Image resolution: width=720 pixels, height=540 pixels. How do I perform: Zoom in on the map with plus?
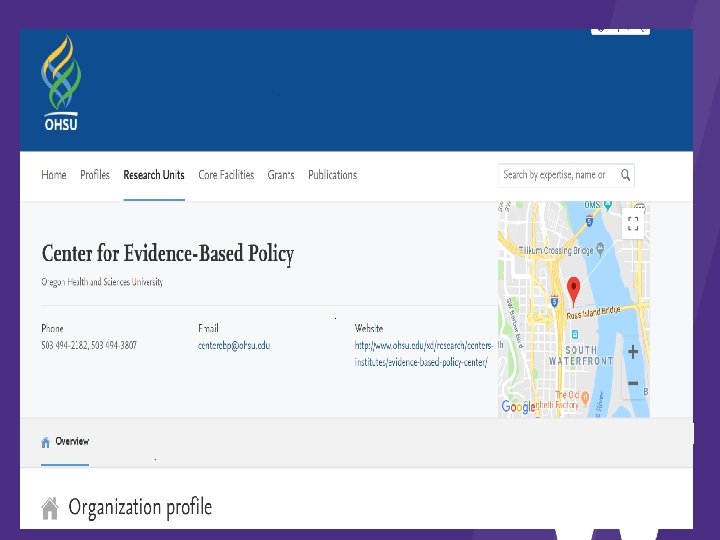click(x=633, y=352)
